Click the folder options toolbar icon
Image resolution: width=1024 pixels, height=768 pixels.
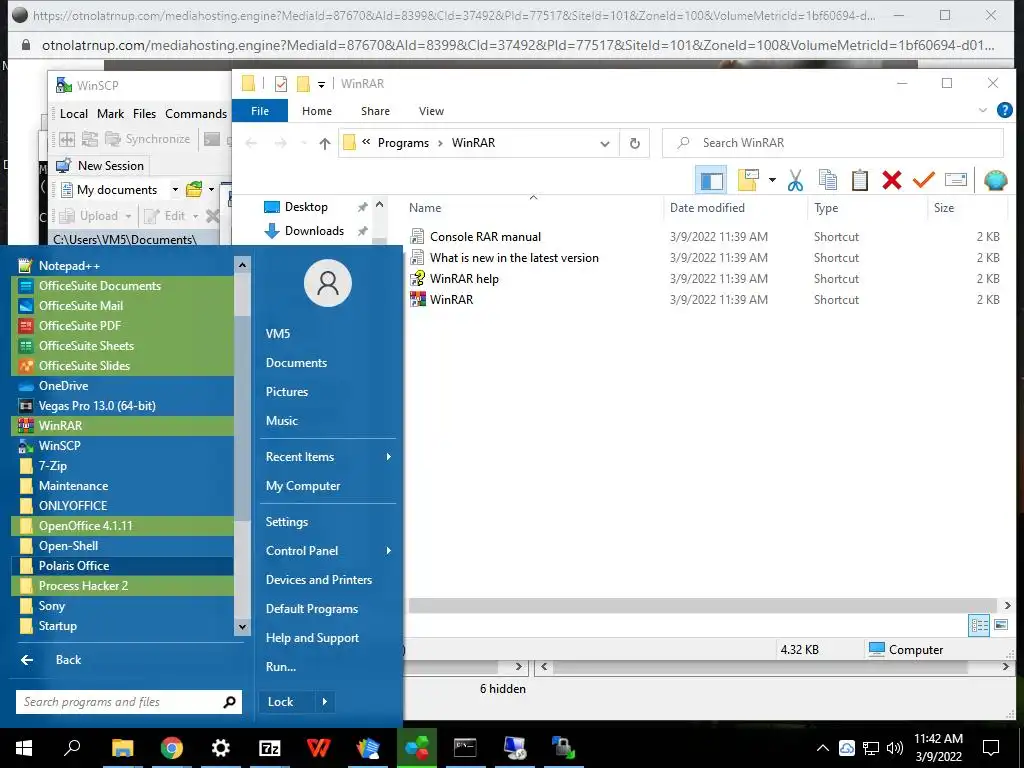(748, 180)
